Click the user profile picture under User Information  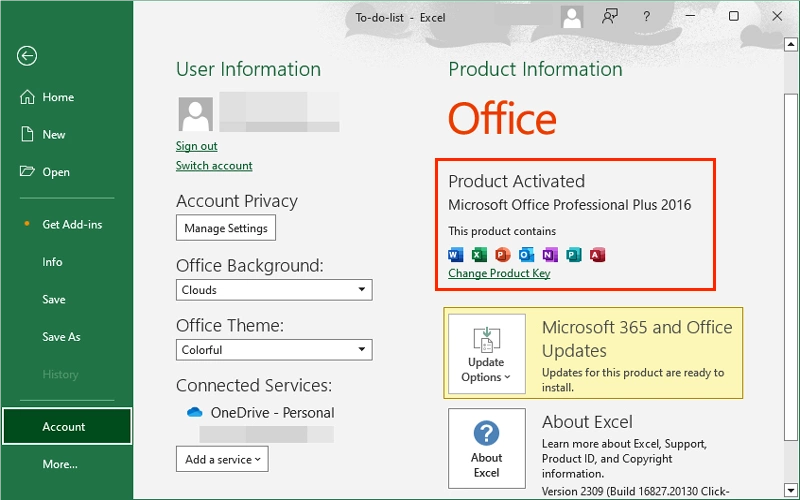tap(195, 114)
